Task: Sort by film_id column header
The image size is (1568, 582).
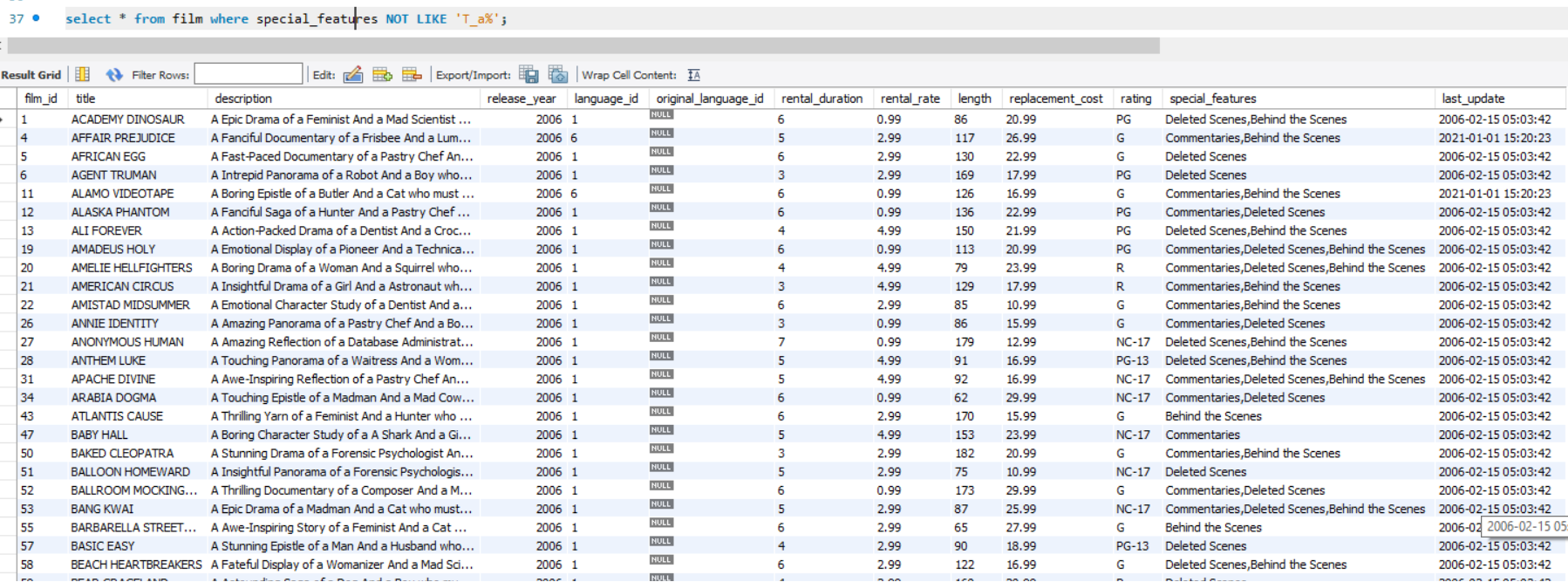Action: point(41,99)
